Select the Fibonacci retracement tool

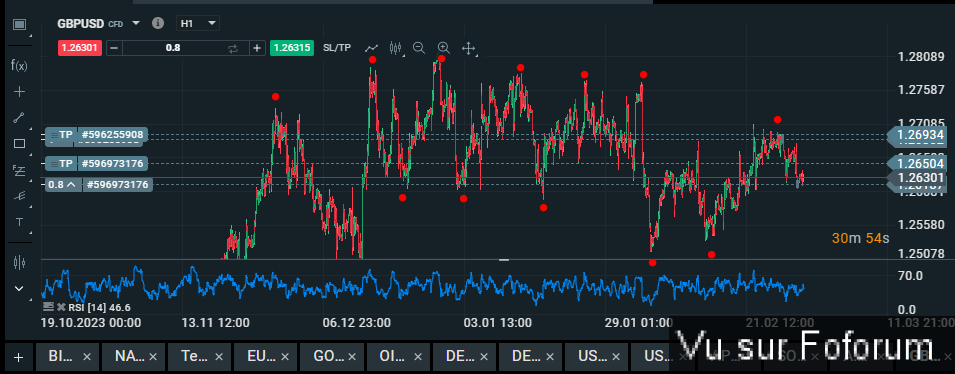[19, 170]
